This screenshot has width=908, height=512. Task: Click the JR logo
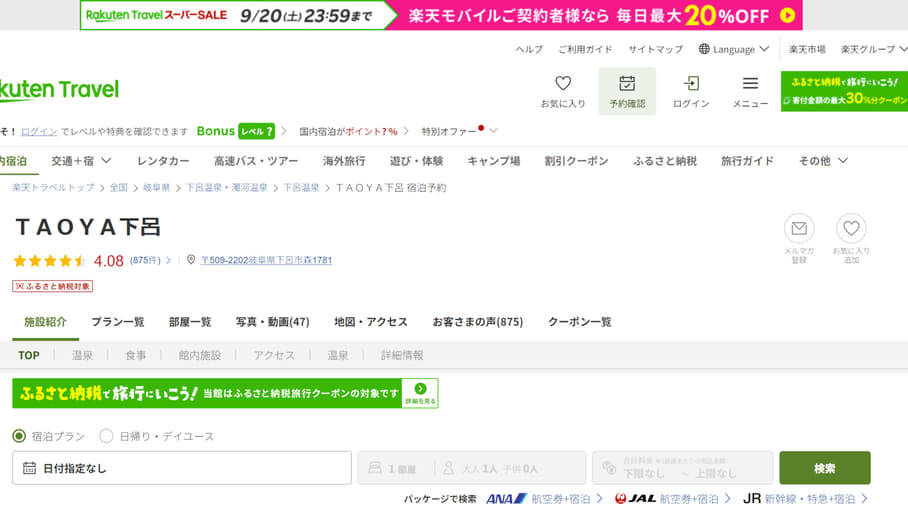point(752,498)
